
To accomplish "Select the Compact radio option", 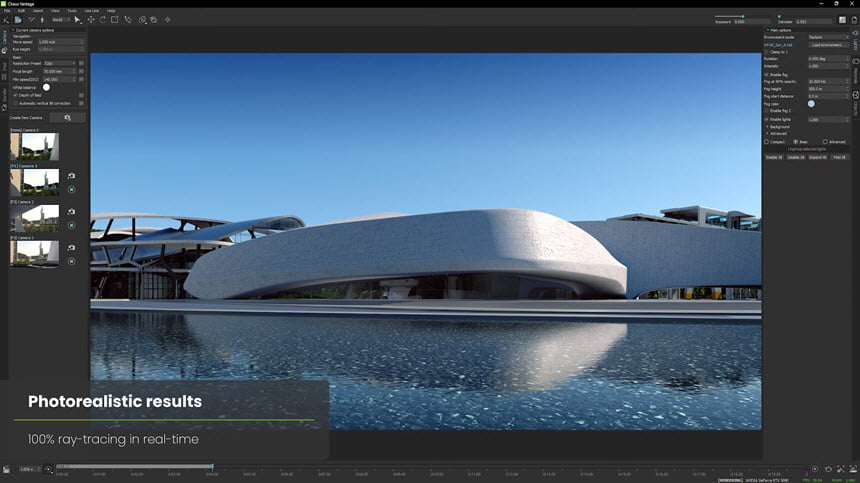I will point(767,142).
